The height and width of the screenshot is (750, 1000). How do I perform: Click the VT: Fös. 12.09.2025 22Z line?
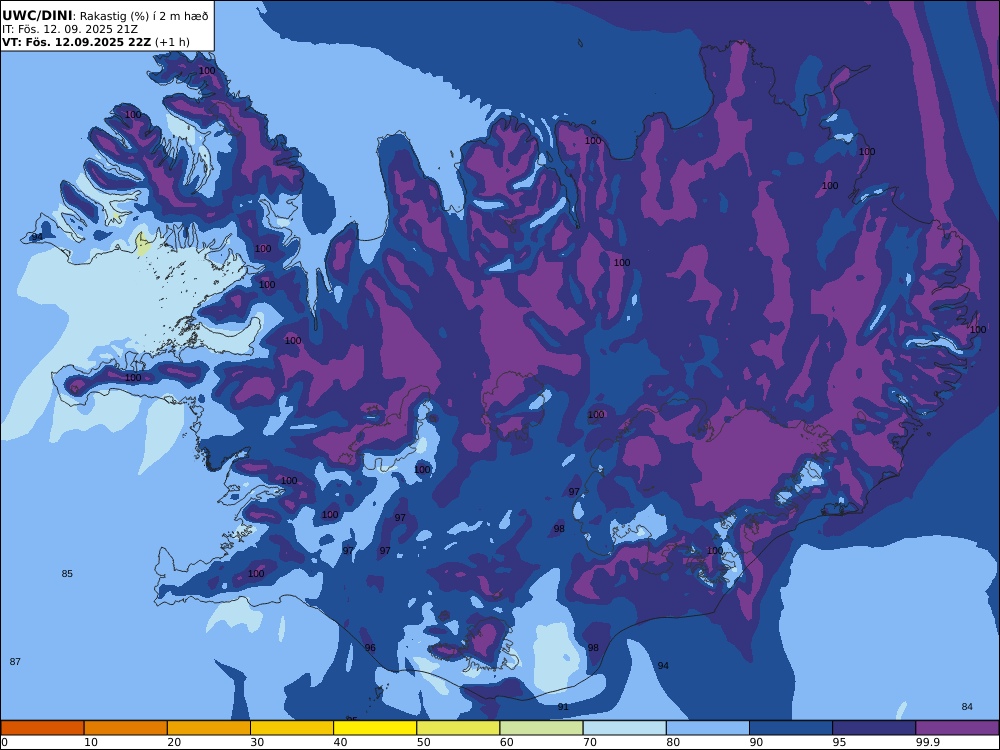[x=96, y=42]
